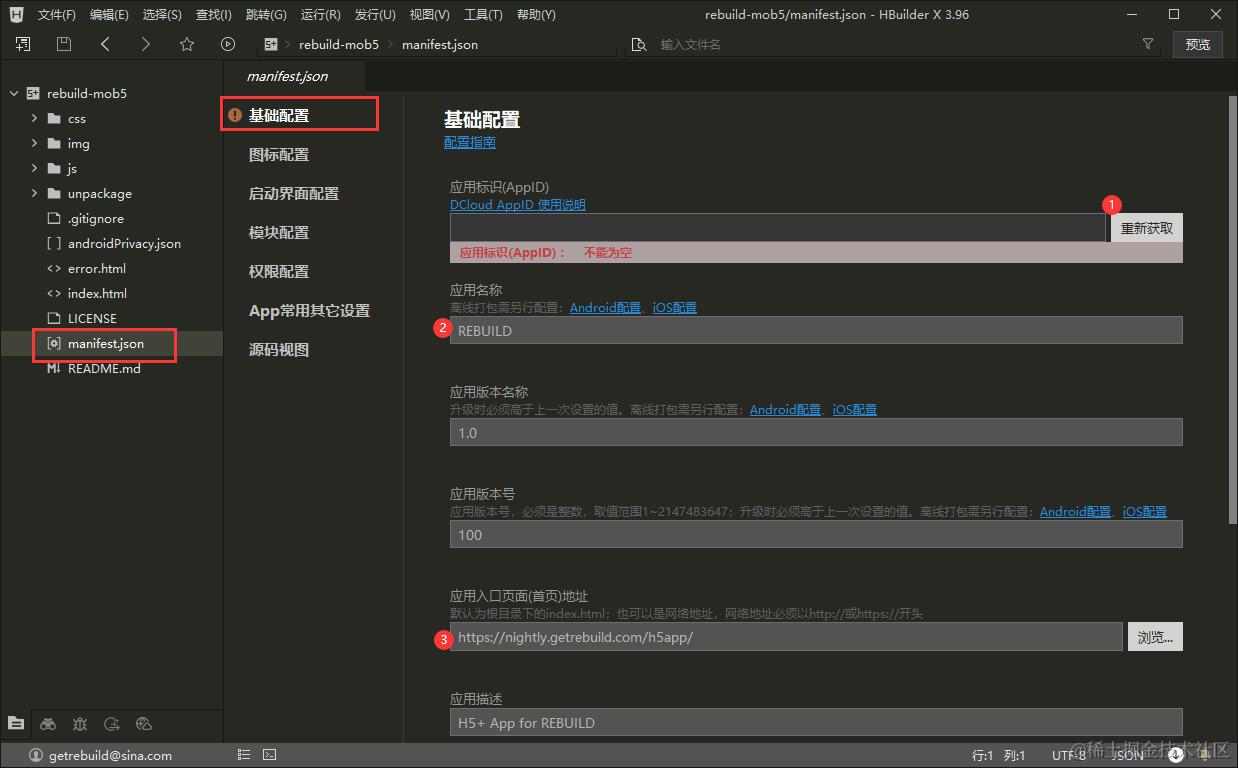Click the sync arrow icon in bottom panel bar
Image resolution: width=1238 pixels, height=768 pixels.
point(112,723)
